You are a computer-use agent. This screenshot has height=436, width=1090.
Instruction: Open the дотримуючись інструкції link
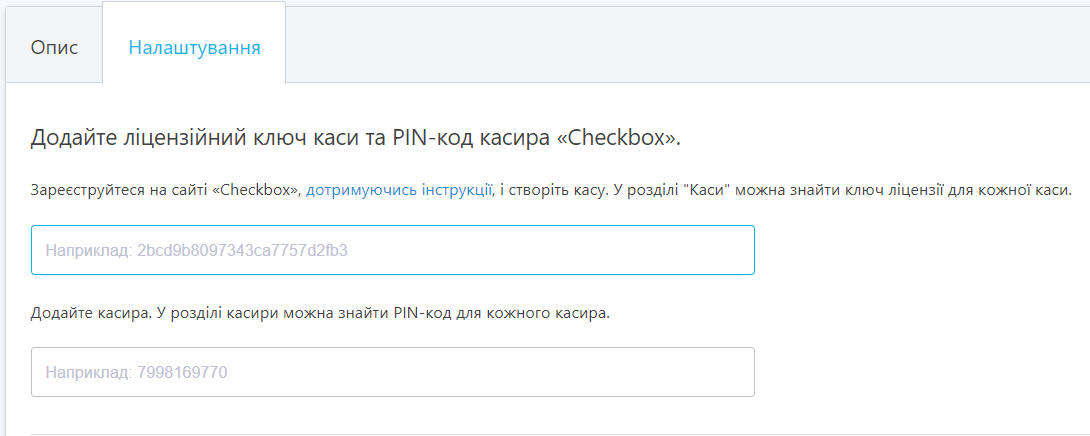tap(399, 190)
